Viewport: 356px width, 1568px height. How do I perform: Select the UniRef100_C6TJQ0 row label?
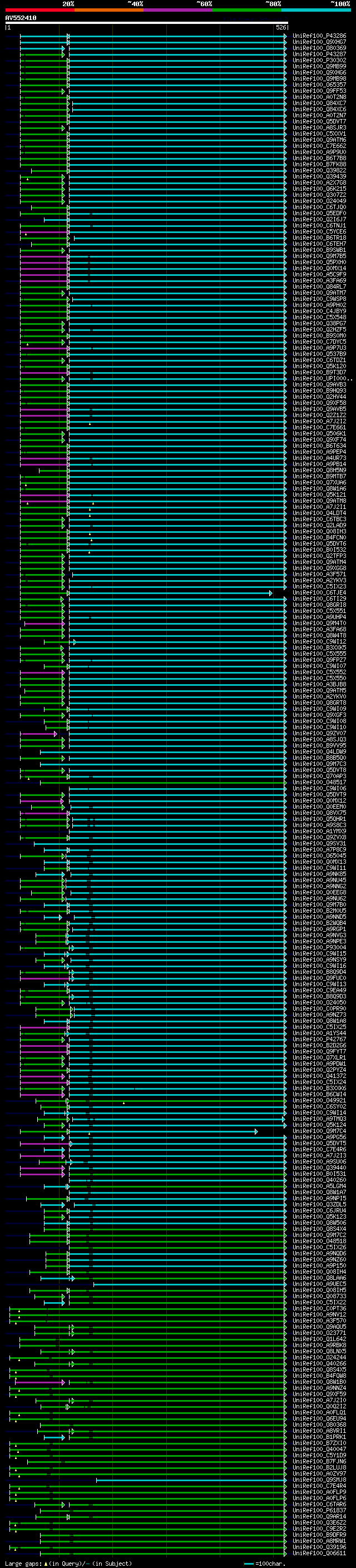(x=319, y=207)
